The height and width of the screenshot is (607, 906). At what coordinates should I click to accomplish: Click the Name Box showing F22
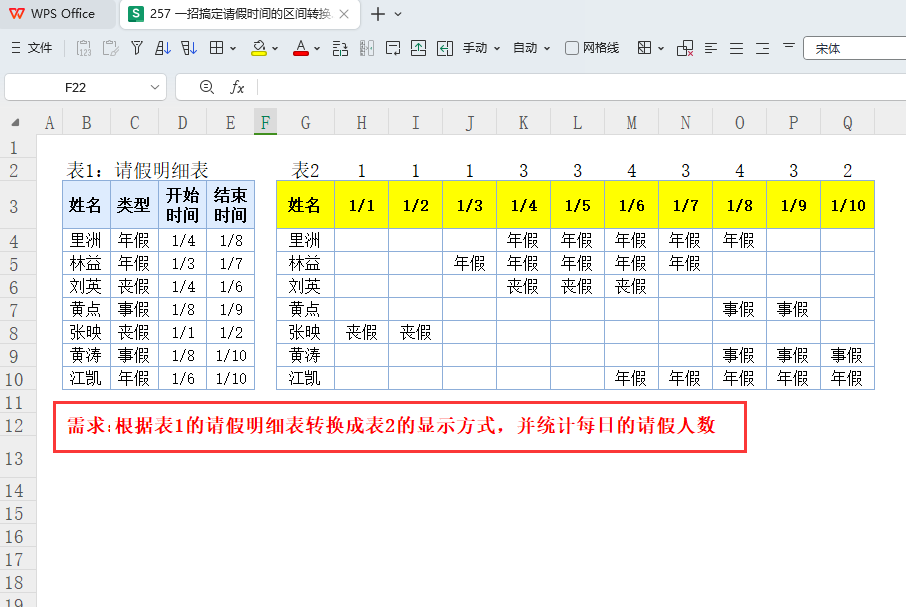pyautogui.click(x=75, y=87)
